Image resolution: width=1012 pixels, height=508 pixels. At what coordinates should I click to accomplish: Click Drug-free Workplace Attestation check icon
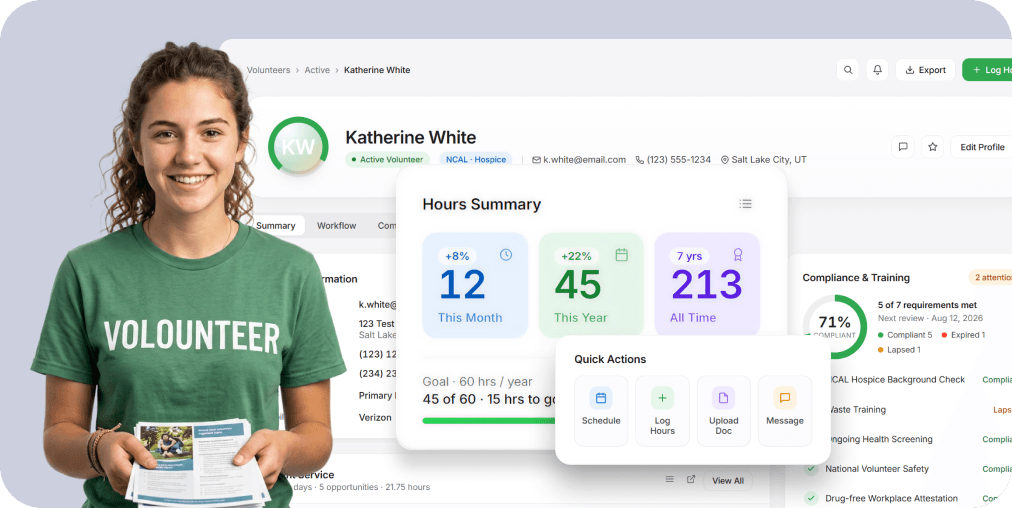click(811, 498)
